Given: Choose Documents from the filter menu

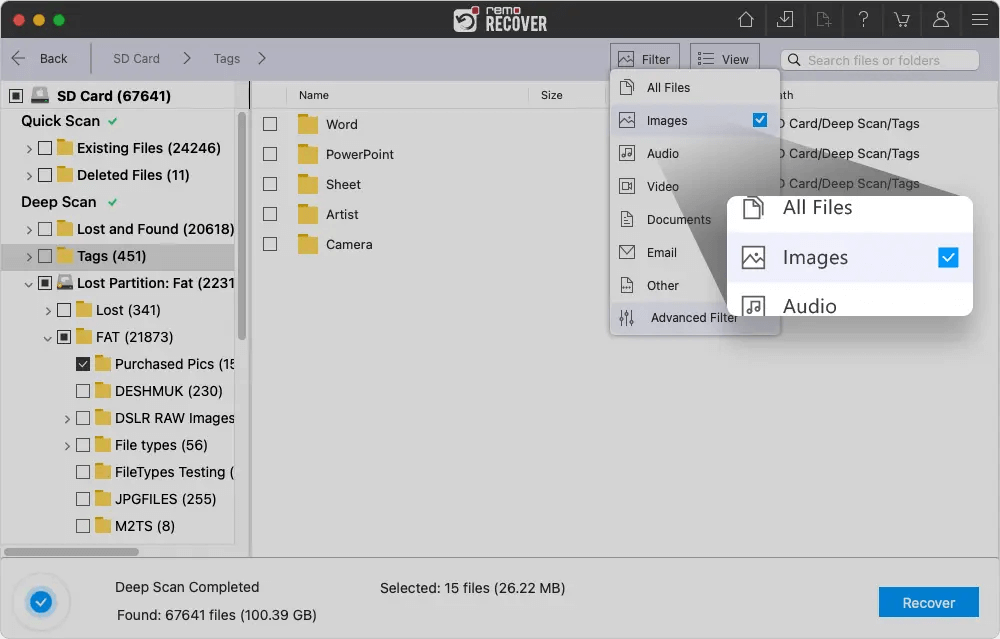Looking at the screenshot, I should (x=678, y=219).
